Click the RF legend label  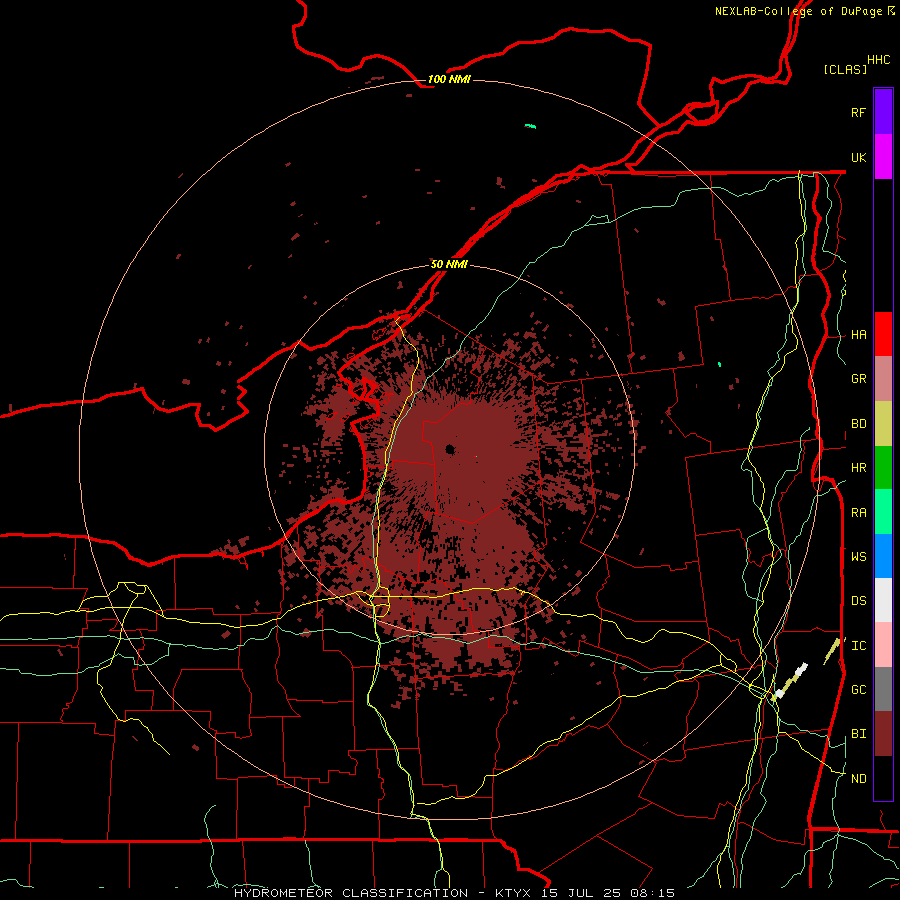tap(858, 112)
